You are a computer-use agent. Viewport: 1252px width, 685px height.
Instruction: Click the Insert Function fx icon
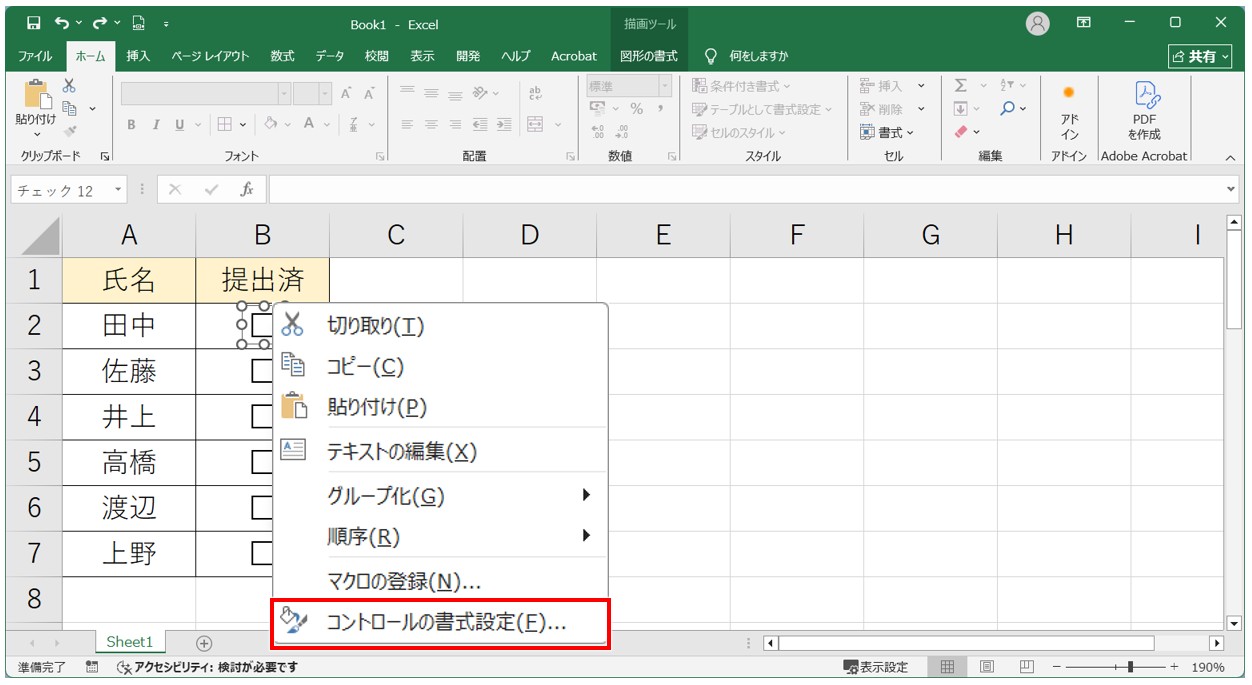point(246,190)
